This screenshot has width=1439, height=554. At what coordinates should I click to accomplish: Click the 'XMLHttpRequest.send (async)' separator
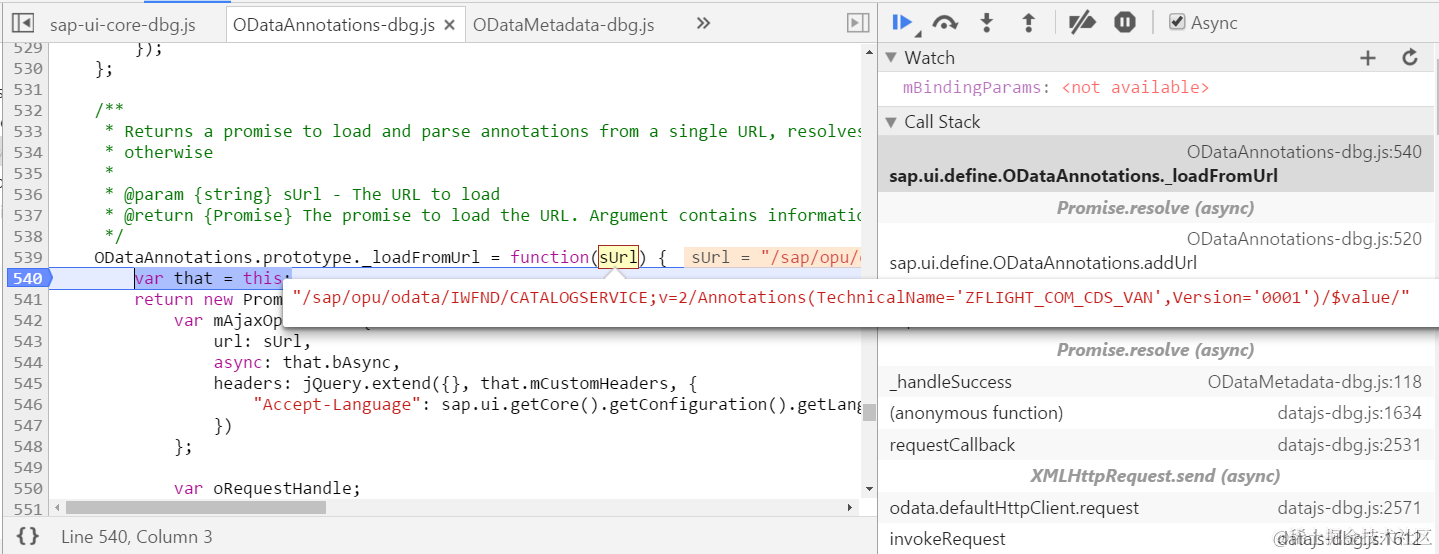(1155, 476)
